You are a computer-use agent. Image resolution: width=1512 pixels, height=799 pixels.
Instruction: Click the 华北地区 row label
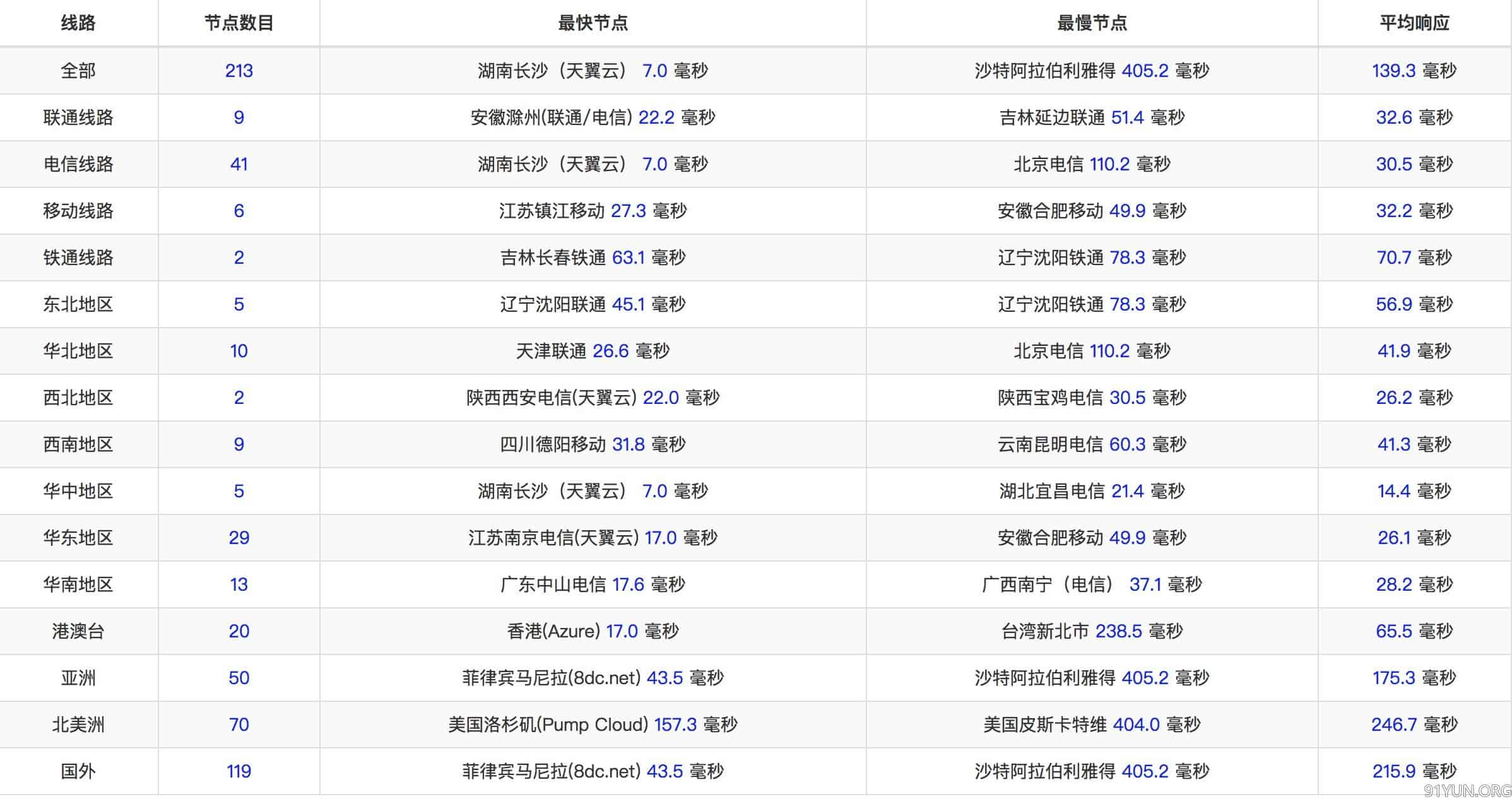pos(78,350)
